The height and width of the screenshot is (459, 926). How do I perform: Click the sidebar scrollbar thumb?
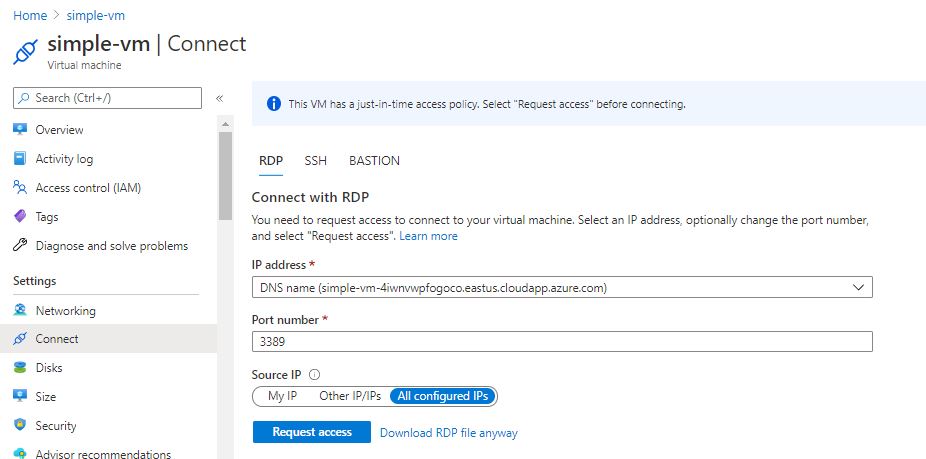coord(226,175)
